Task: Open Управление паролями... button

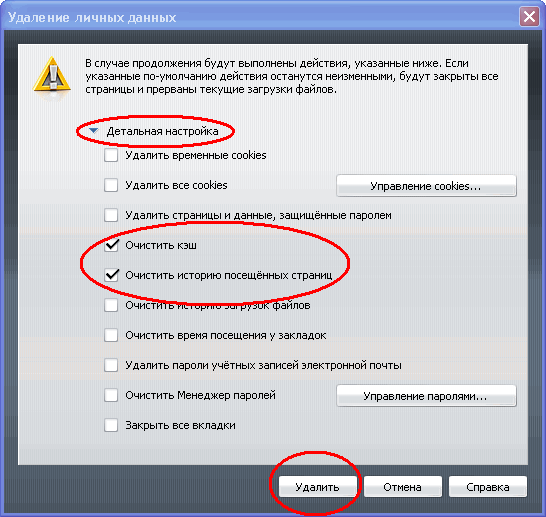Action: click(426, 396)
